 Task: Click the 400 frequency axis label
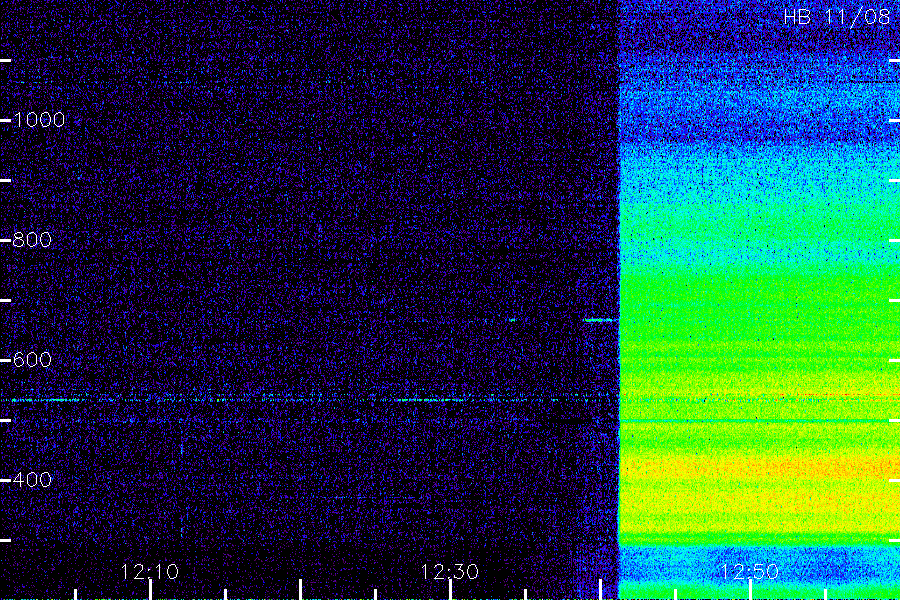click(32, 479)
